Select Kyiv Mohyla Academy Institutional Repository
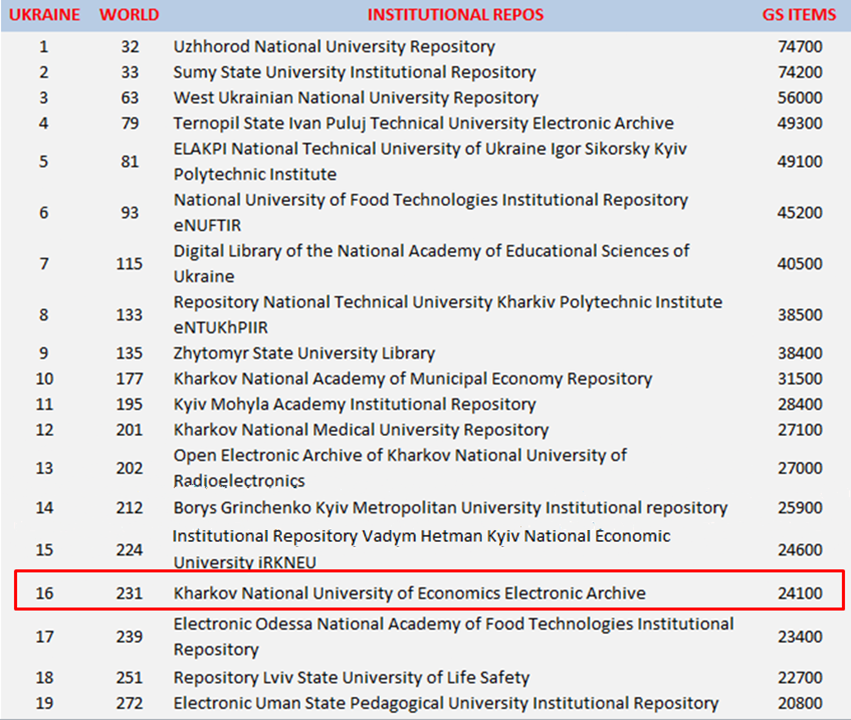Image resolution: width=851 pixels, height=720 pixels. [354, 404]
